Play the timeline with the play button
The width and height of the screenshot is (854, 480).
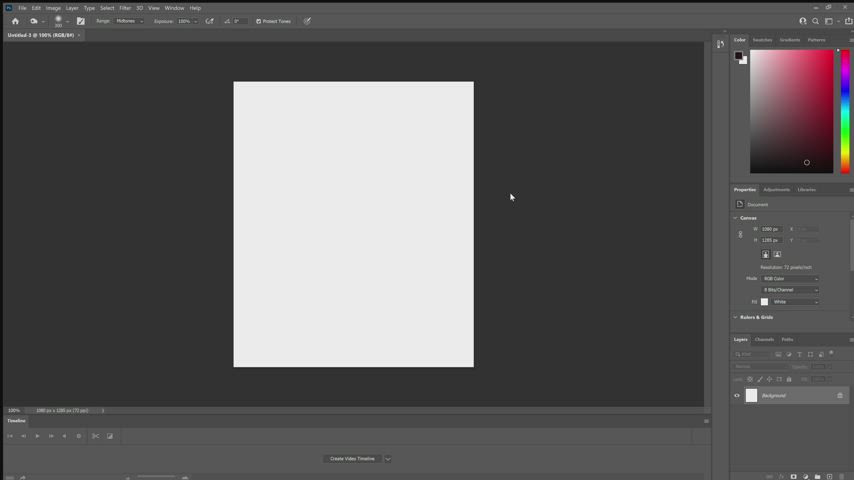point(37,436)
